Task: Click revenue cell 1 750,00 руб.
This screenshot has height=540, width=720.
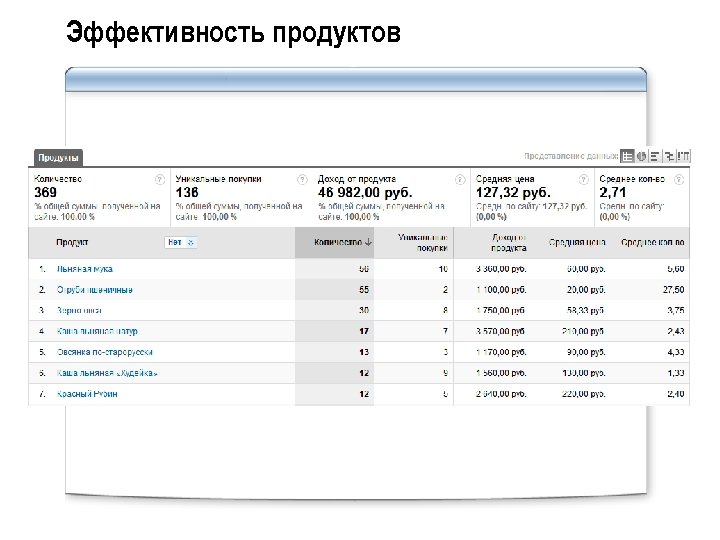Action: pyautogui.click(x=501, y=310)
